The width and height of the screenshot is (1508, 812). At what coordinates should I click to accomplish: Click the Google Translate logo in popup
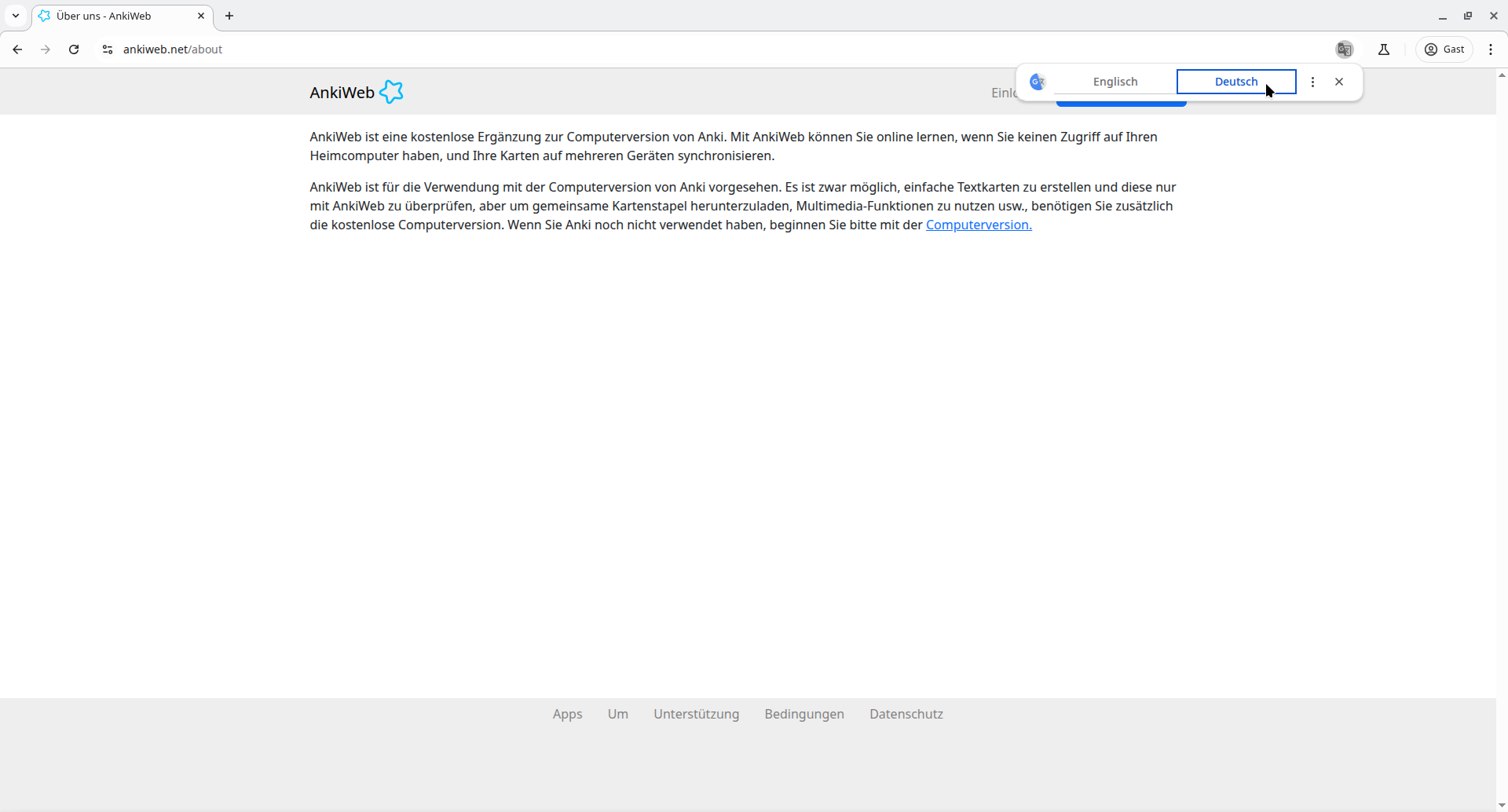point(1038,82)
